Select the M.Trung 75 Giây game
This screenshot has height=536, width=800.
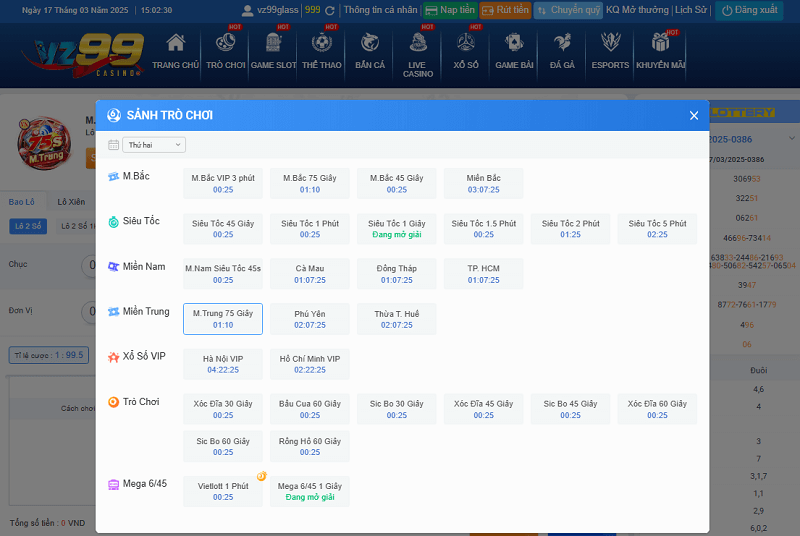click(x=223, y=319)
